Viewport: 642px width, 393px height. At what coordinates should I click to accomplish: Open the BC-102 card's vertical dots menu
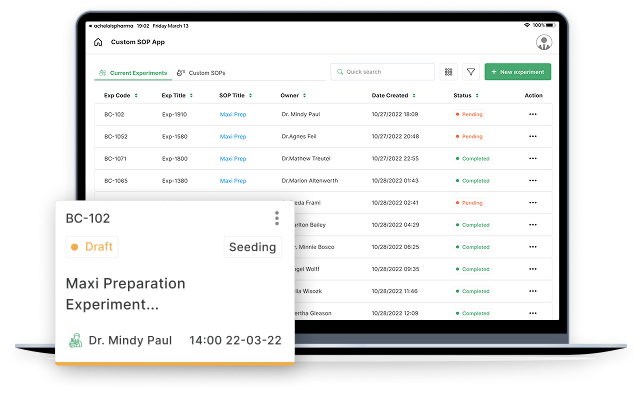coord(277,218)
